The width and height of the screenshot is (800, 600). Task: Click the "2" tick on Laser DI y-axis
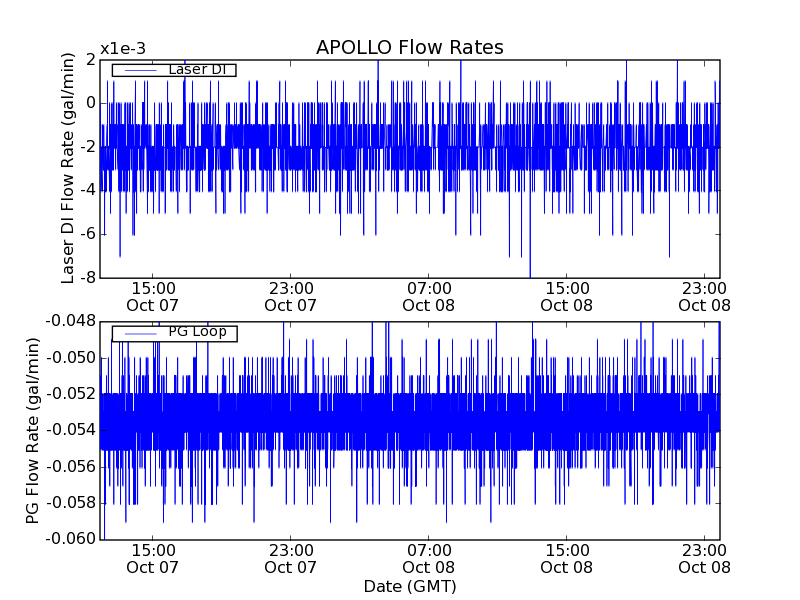click(91, 60)
